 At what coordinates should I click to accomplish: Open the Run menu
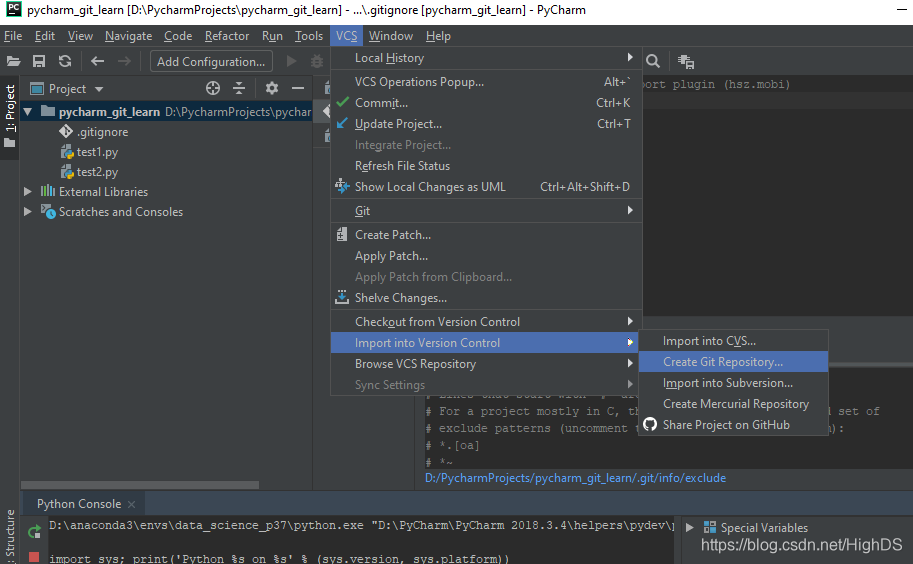click(273, 36)
